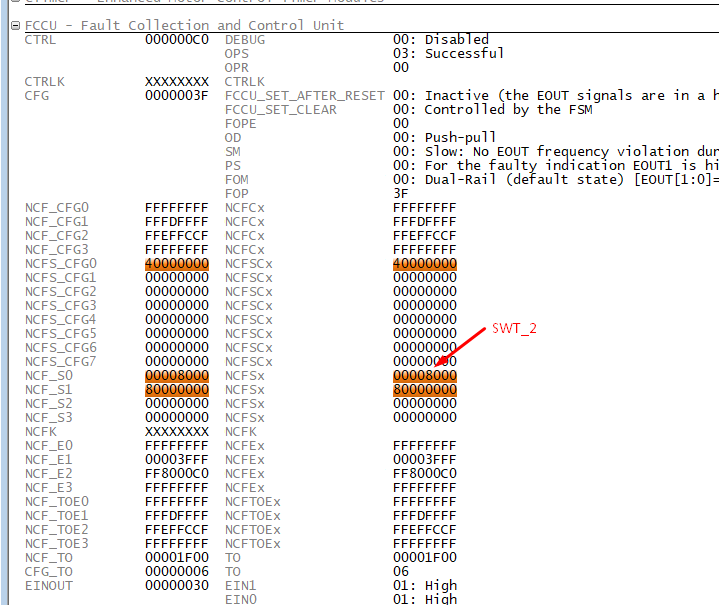
Task: Select the CFG register value 0000003F
Action: coord(177,96)
